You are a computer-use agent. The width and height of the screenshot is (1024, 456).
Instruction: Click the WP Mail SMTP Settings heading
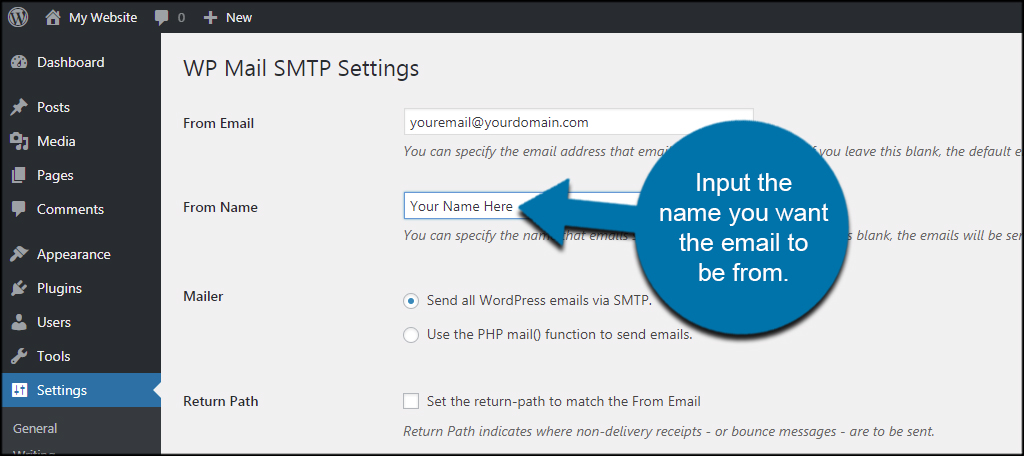click(301, 68)
